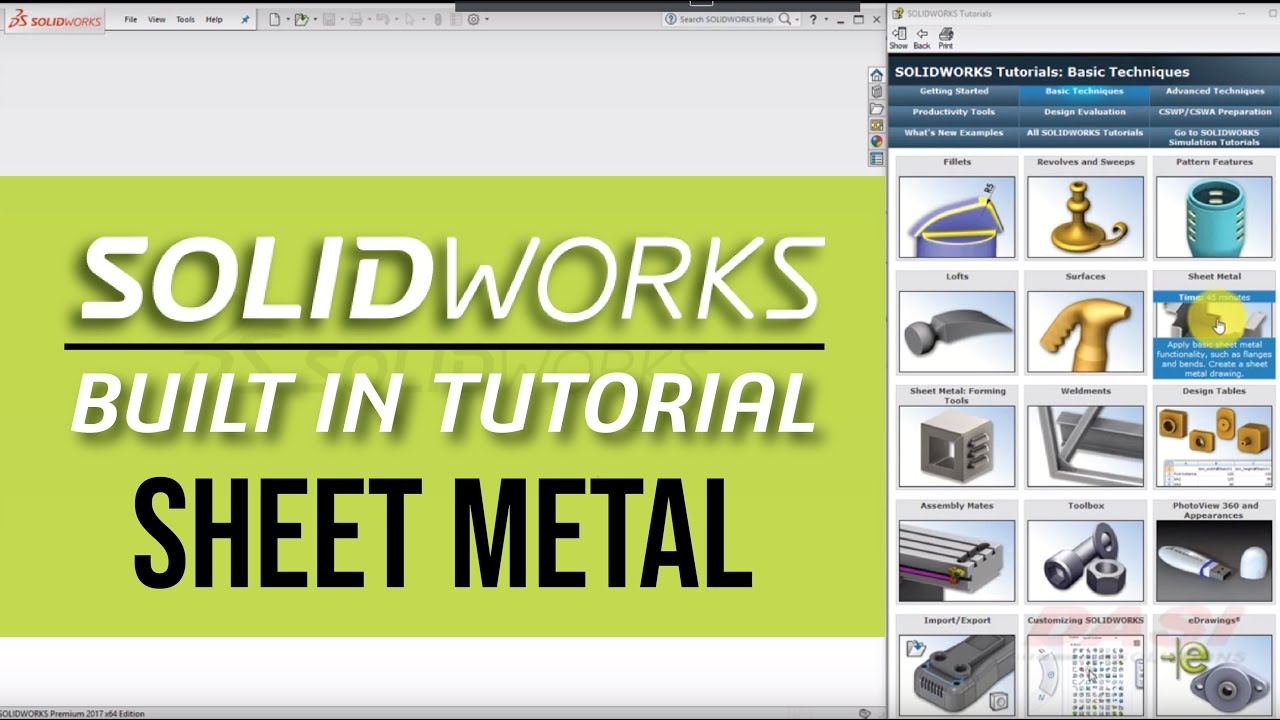
Task: Click the Select cursor tool icon
Action: click(409, 19)
